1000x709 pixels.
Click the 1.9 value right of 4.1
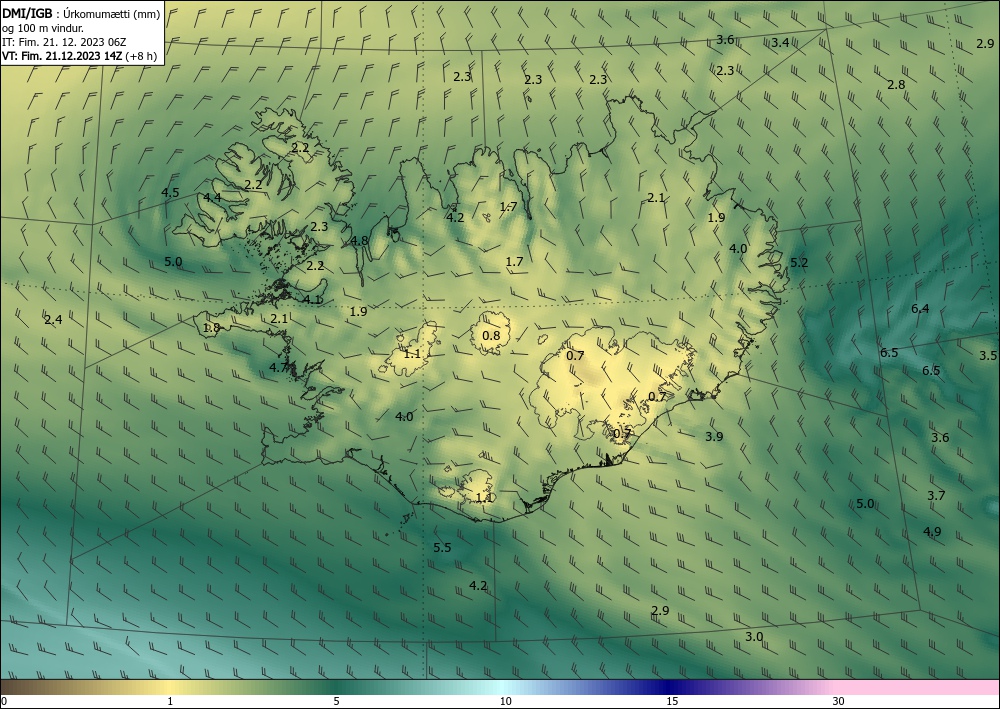[x=358, y=312]
